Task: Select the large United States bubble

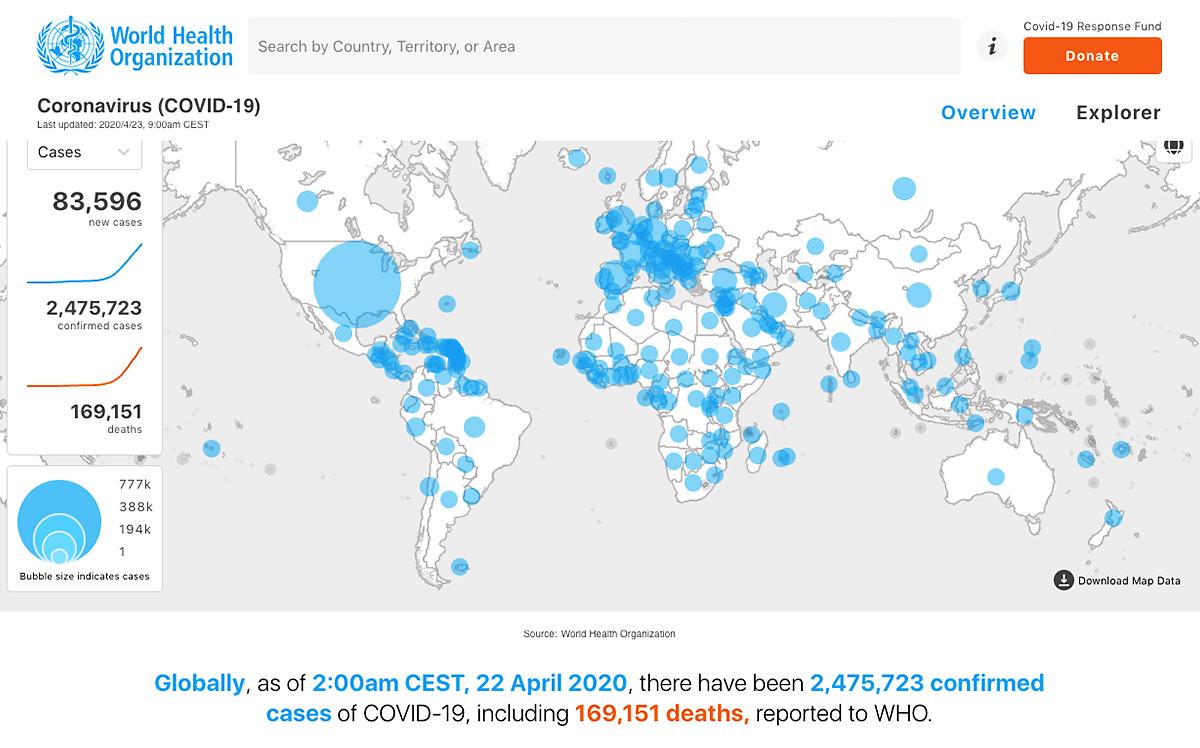Action: coord(357,284)
